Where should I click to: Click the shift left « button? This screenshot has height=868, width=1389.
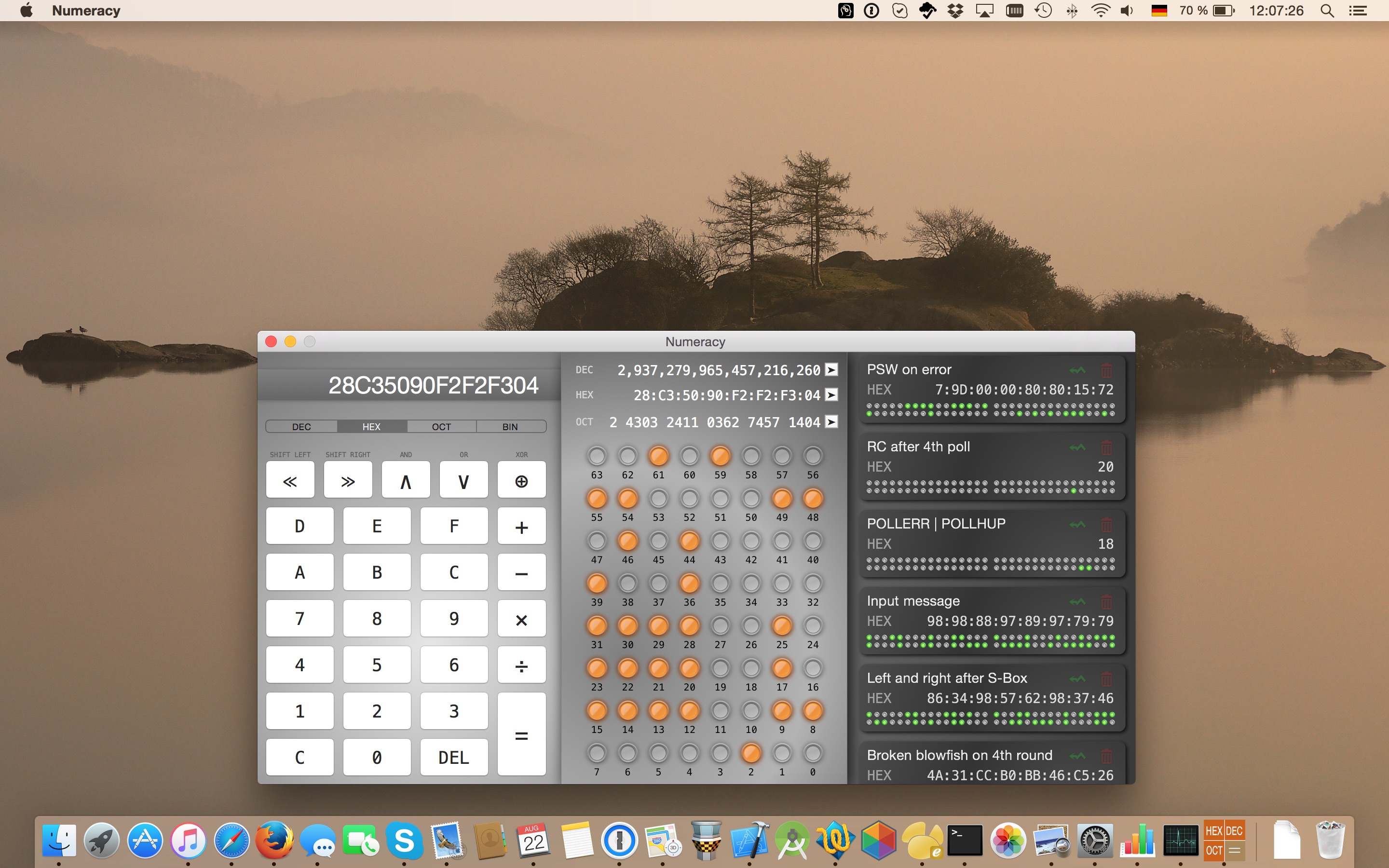point(290,480)
